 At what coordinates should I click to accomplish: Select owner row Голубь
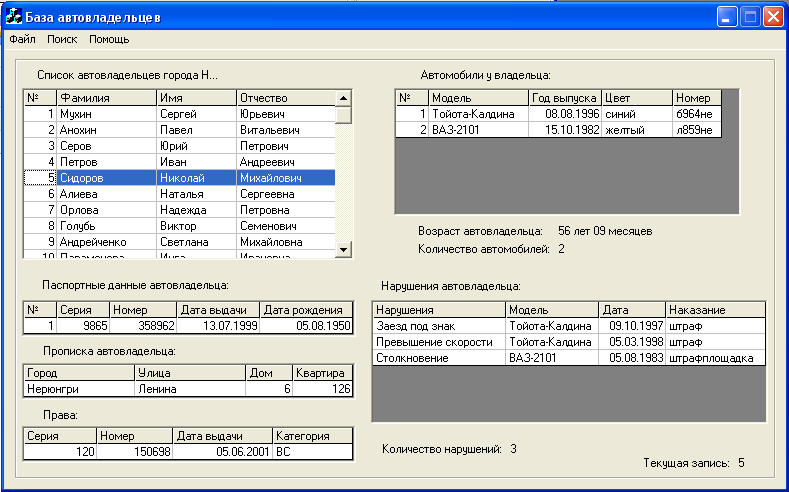click(x=180, y=226)
